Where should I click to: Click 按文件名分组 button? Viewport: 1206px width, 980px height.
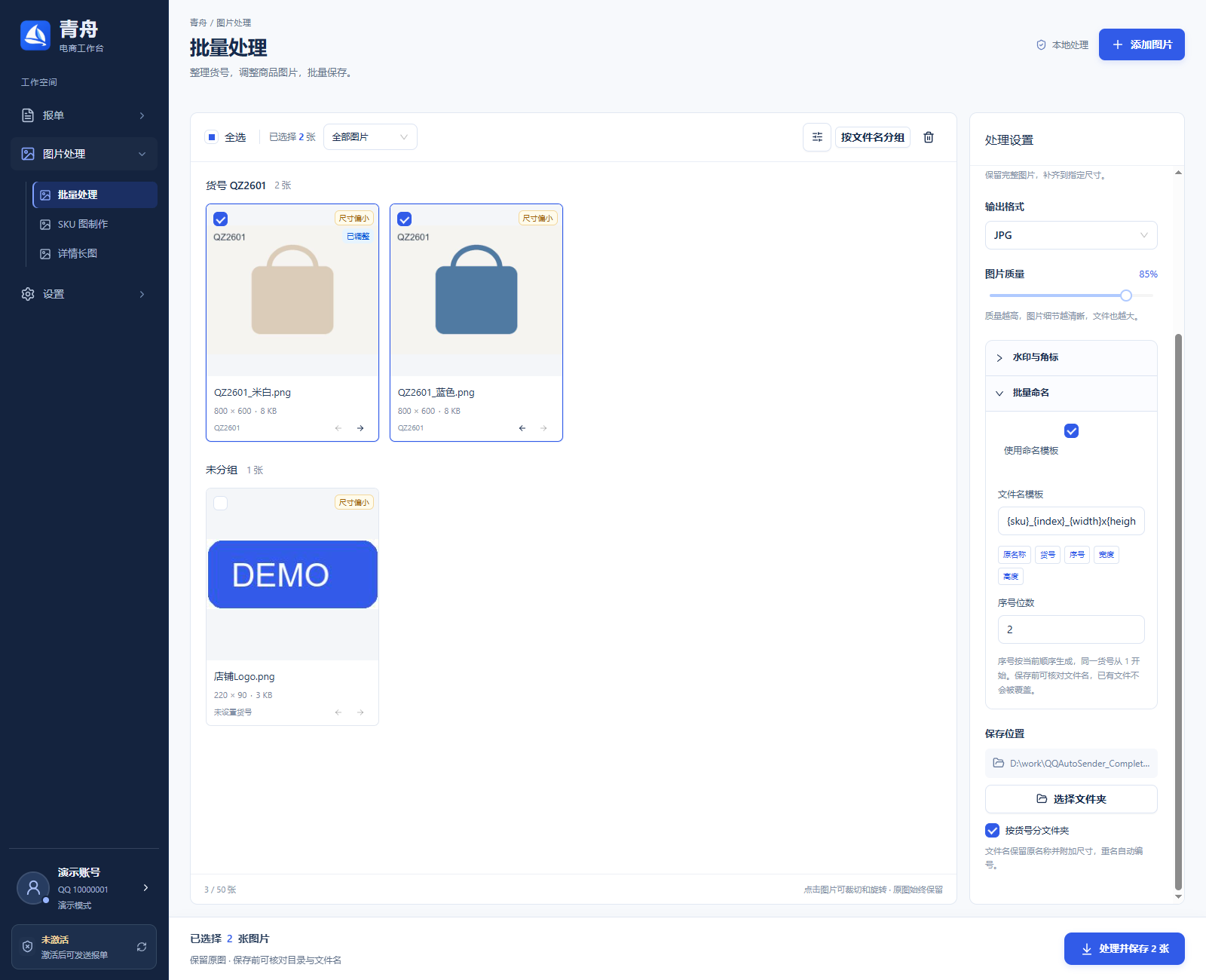coord(872,137)
